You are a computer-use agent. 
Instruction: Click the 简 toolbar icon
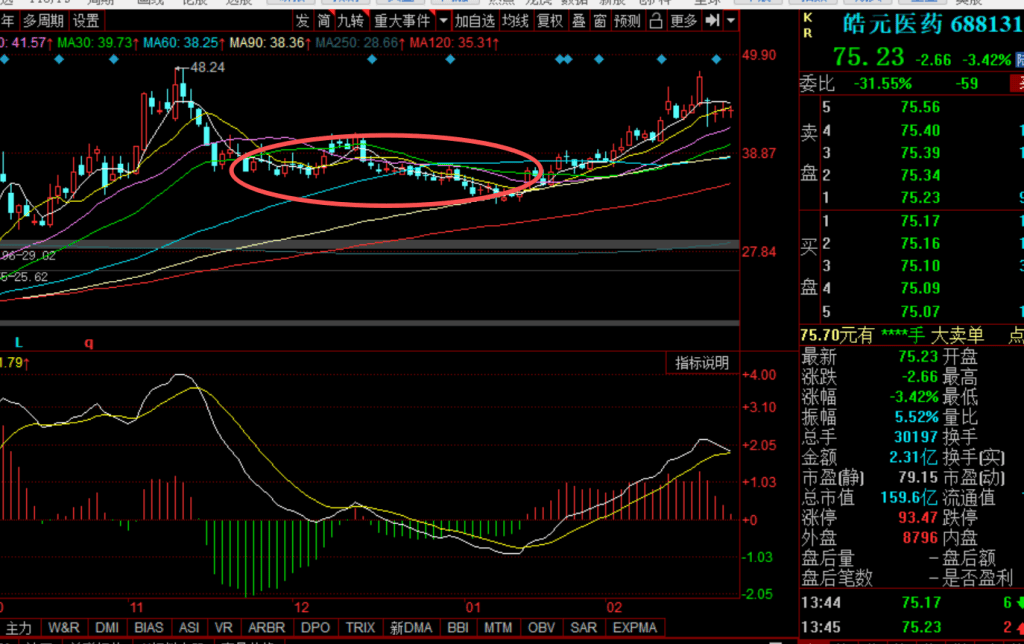(323, 20)
